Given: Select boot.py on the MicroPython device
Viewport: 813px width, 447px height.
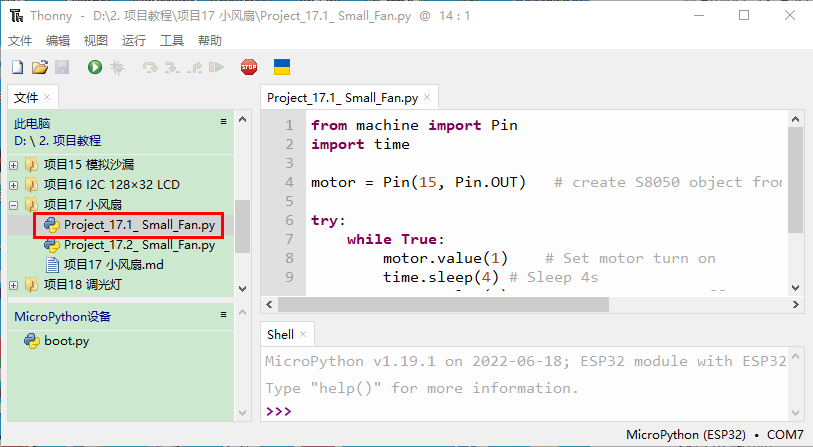Looking at the screenshot, I should click(x=66, y=341).
